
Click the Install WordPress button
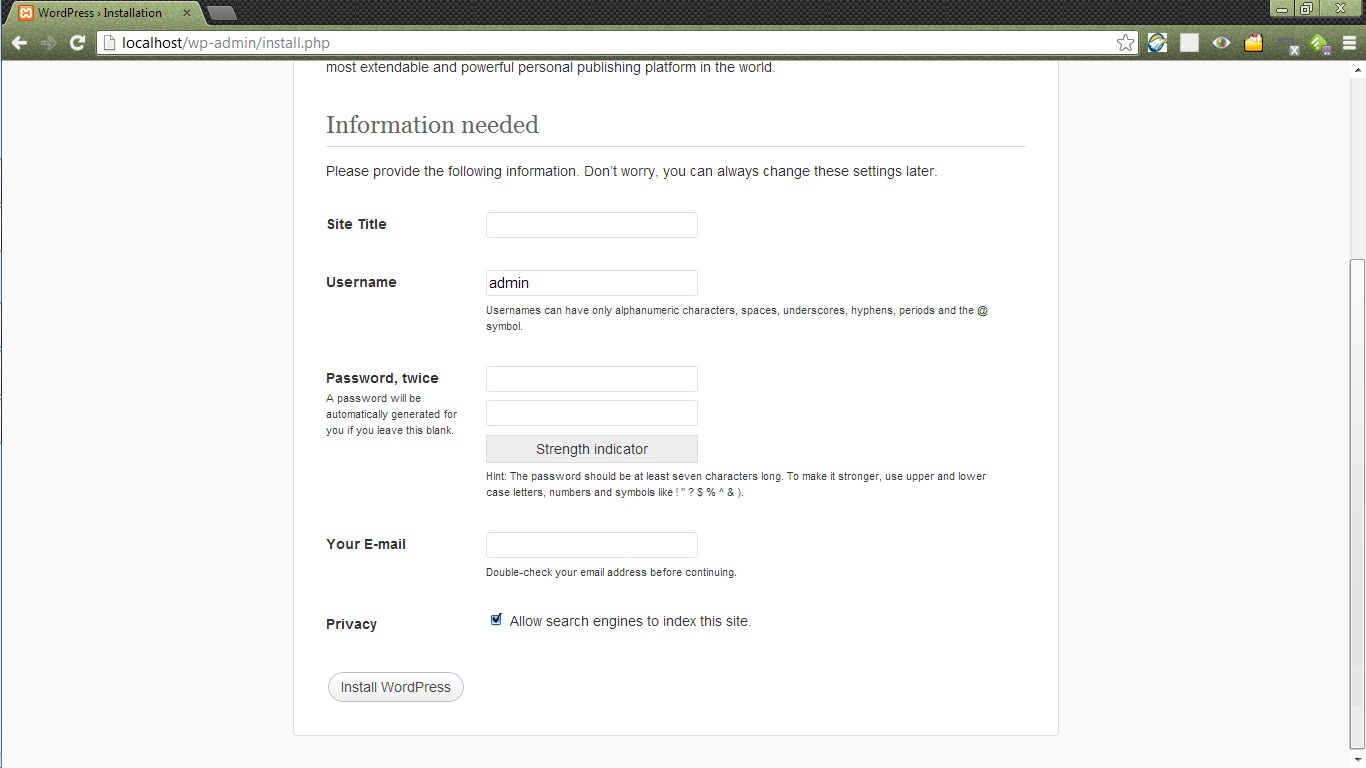click(x=395, y=687)
